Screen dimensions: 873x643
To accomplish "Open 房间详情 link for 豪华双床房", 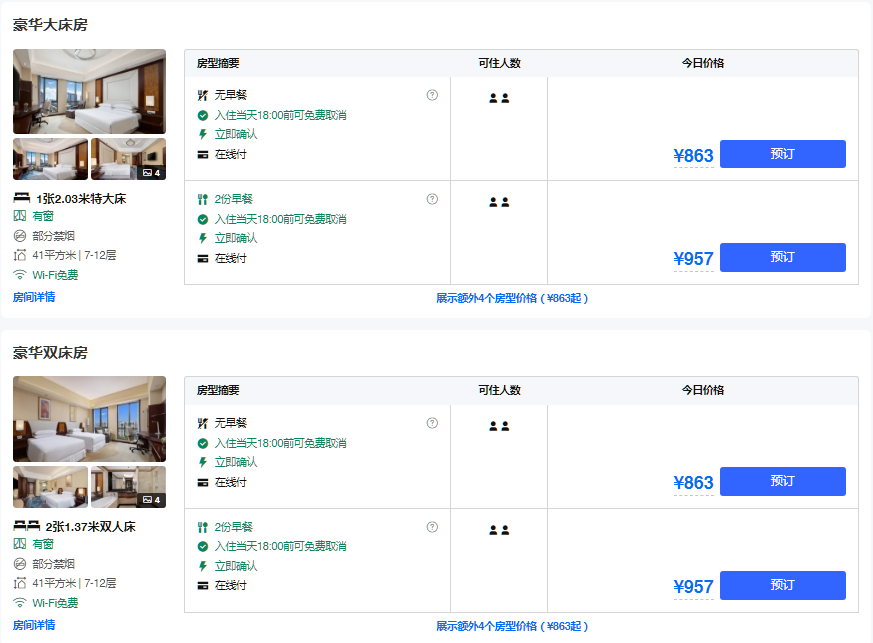I will coord(34,625).
